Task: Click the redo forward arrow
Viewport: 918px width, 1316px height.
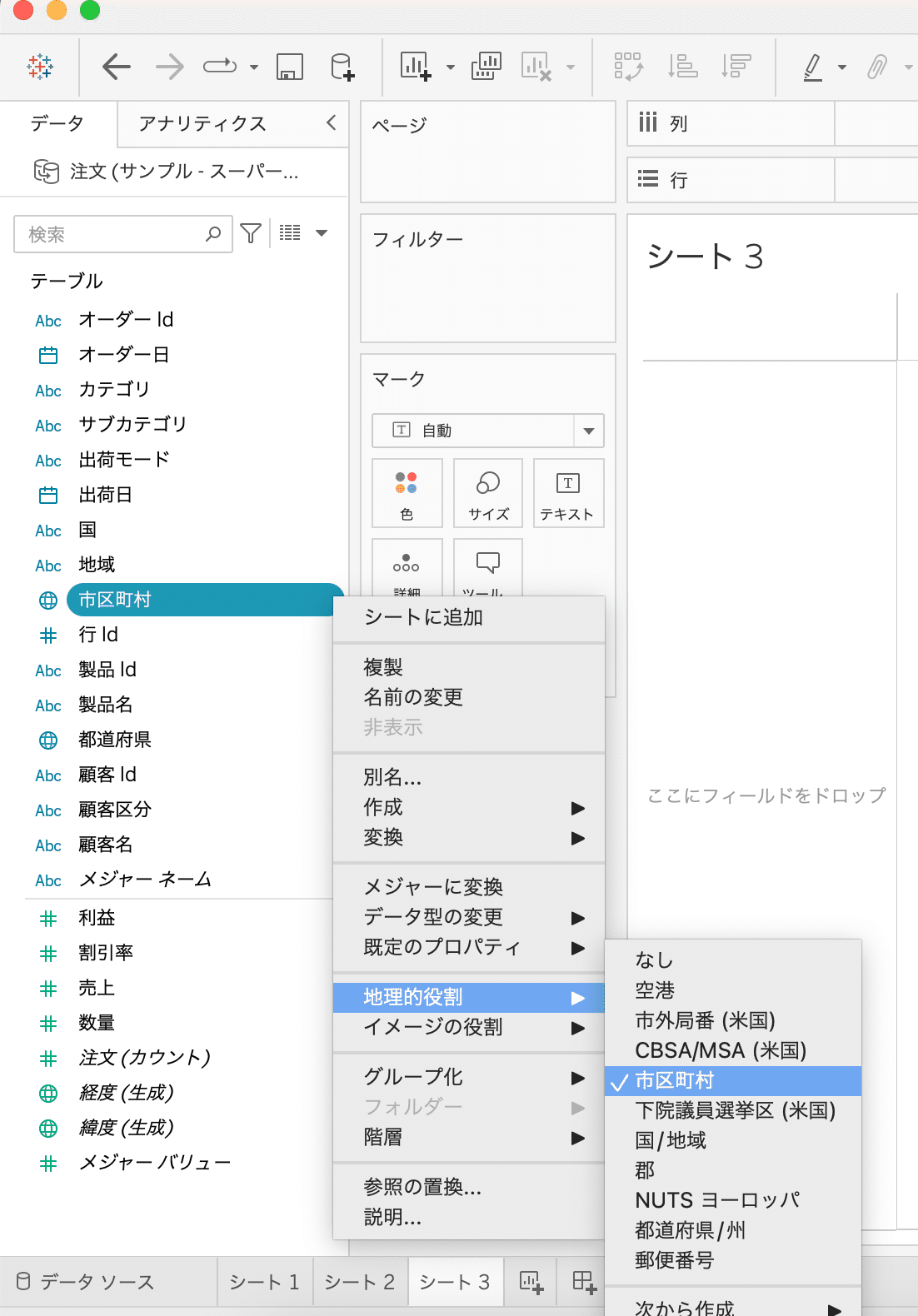Action: (x=169, y=66)
